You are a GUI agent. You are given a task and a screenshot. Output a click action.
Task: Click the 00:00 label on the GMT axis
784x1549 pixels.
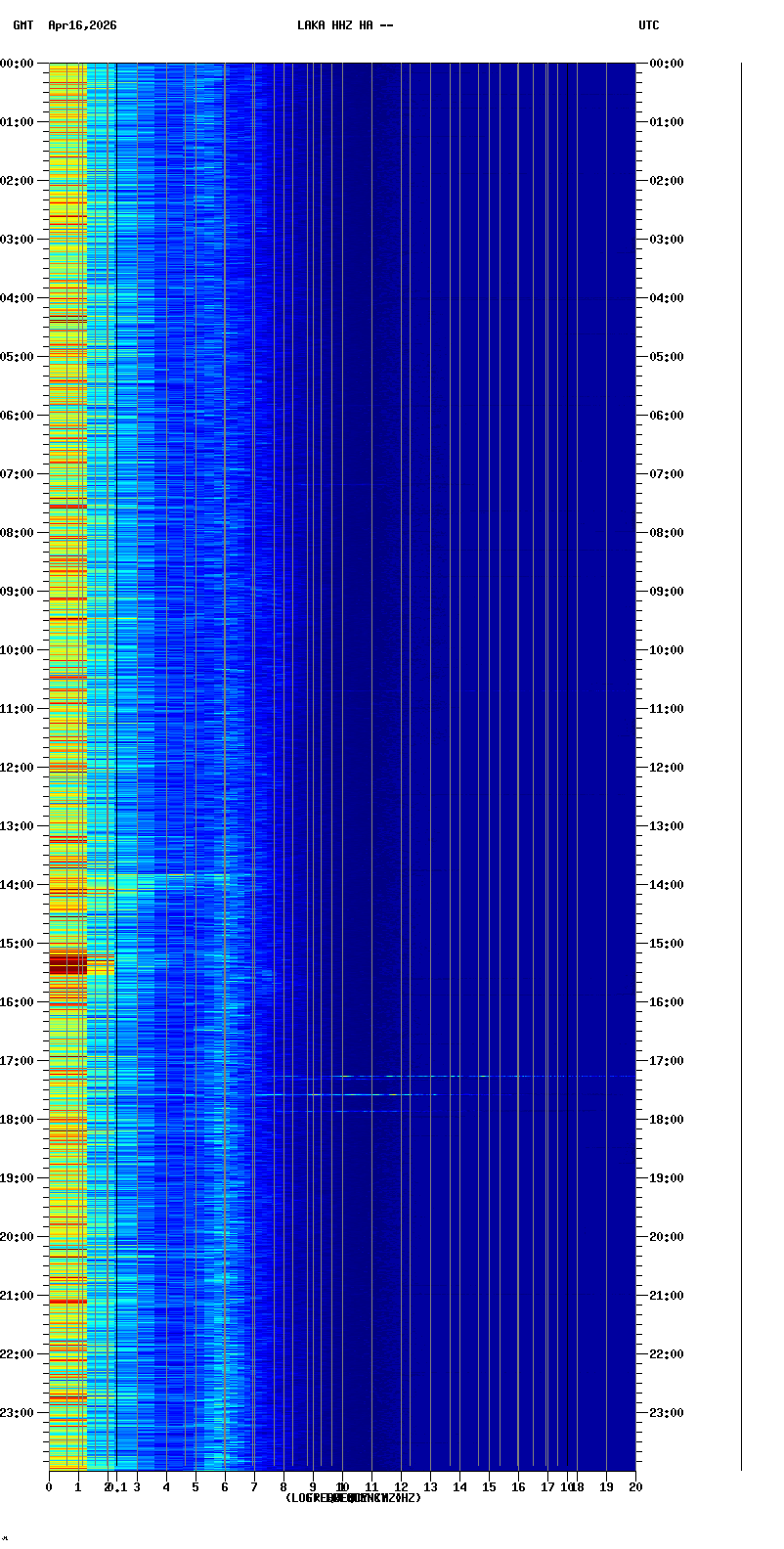tap(19, 64)
